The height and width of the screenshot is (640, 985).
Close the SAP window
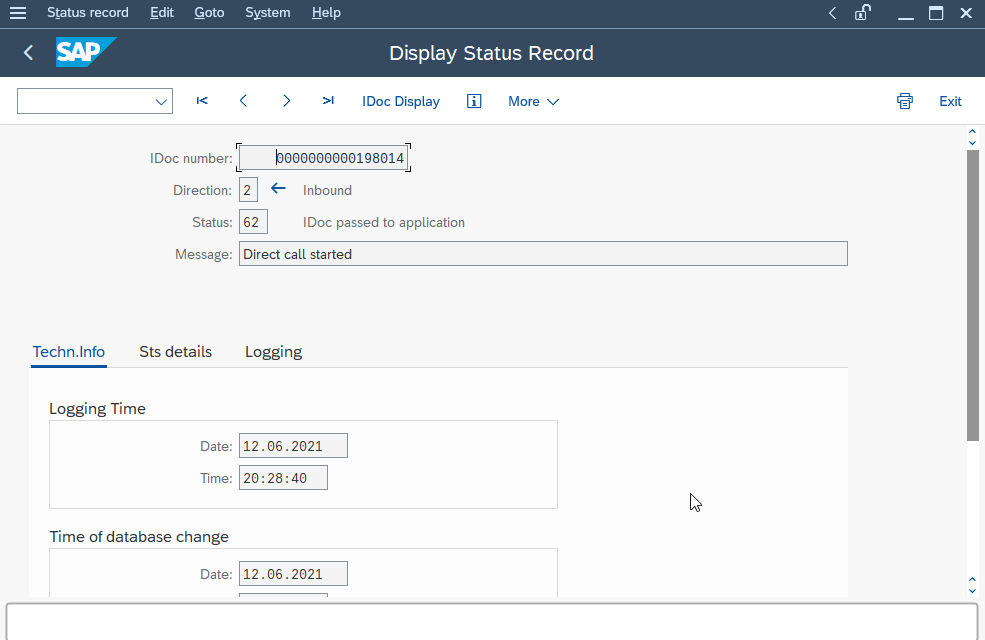(966, 13)
